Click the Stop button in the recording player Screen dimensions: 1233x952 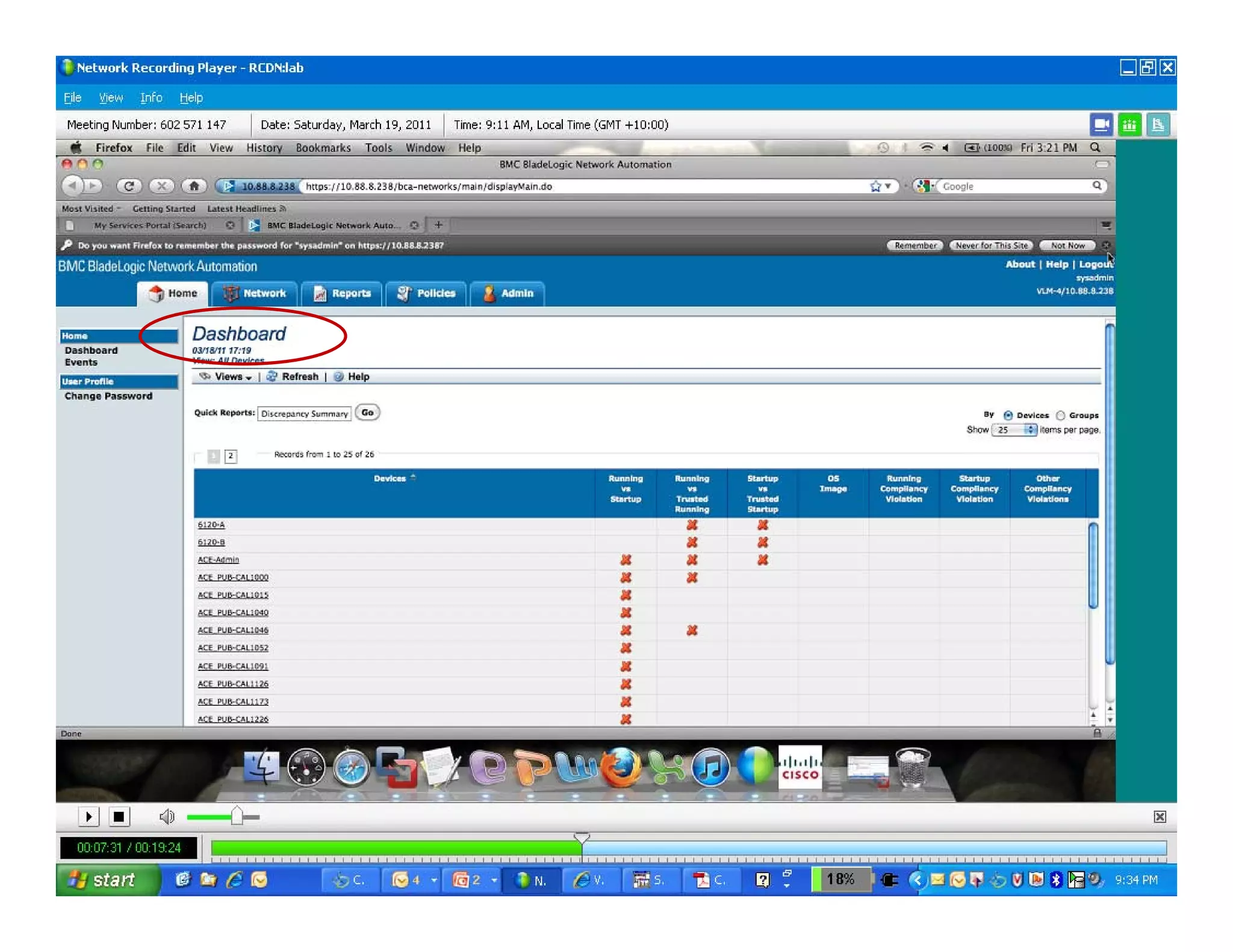pyautogui.click(x=119, y=817)
